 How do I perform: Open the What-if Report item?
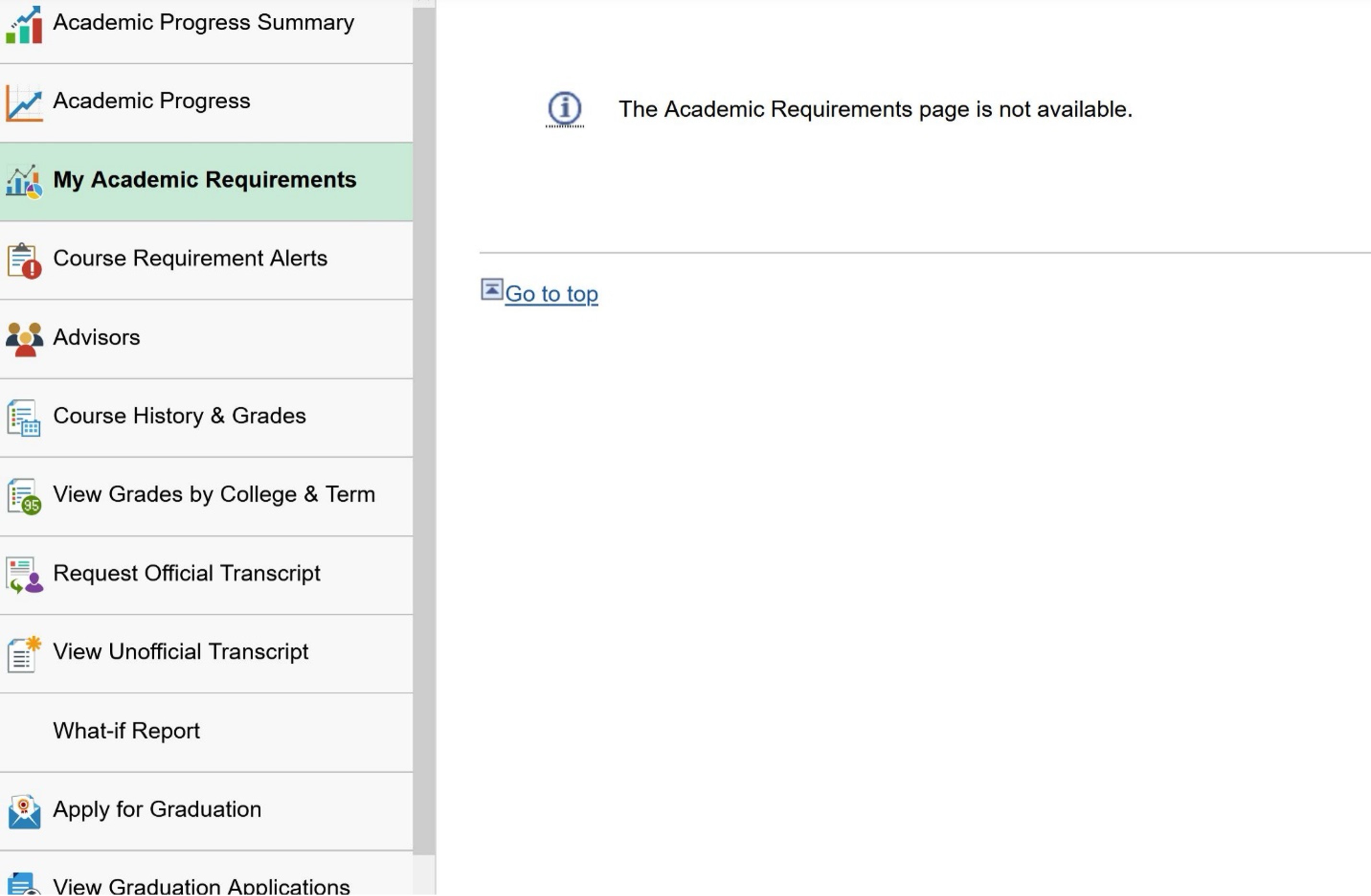click(x=206, y=734)
